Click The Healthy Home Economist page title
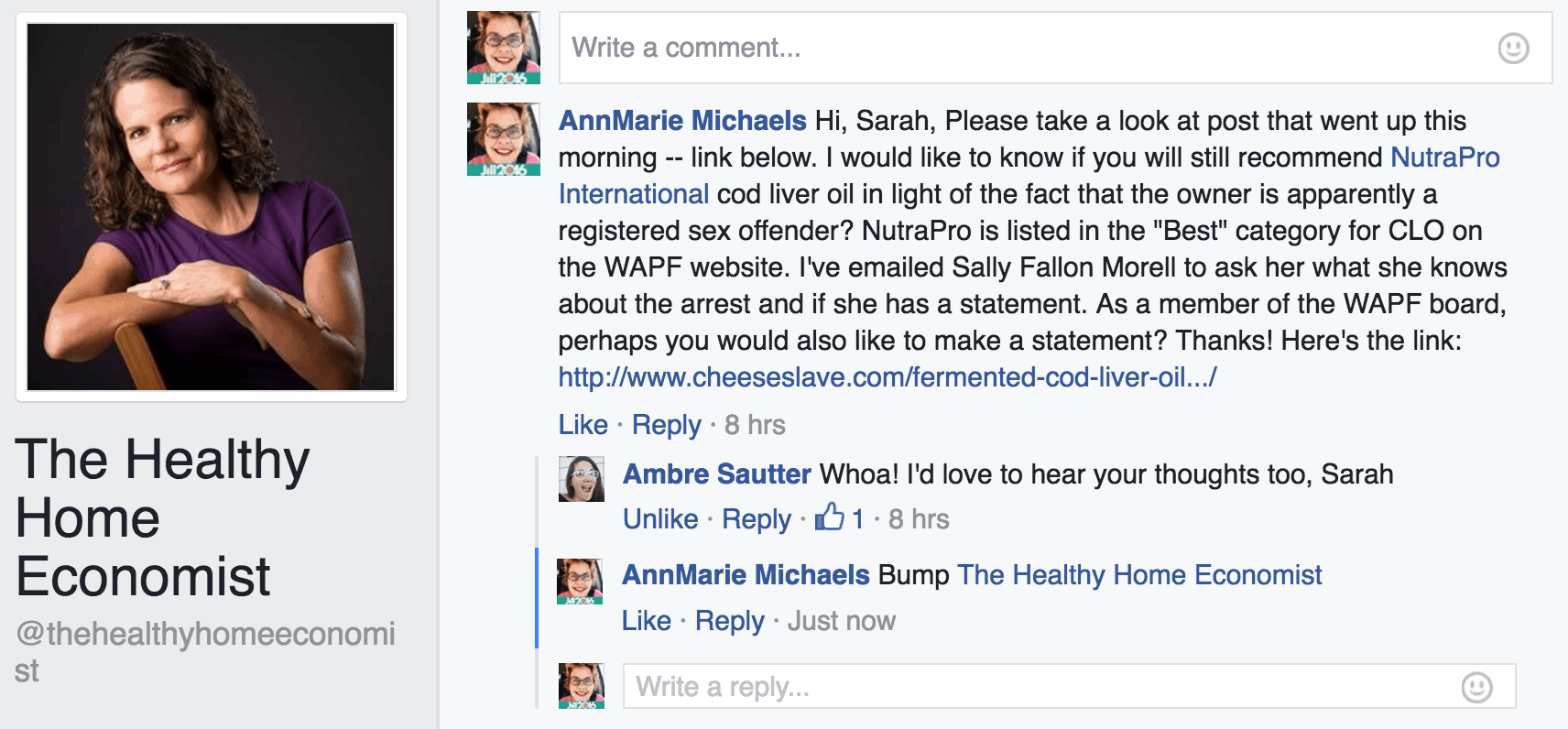This screenshot has height=729, width=1568. point(162,517)
